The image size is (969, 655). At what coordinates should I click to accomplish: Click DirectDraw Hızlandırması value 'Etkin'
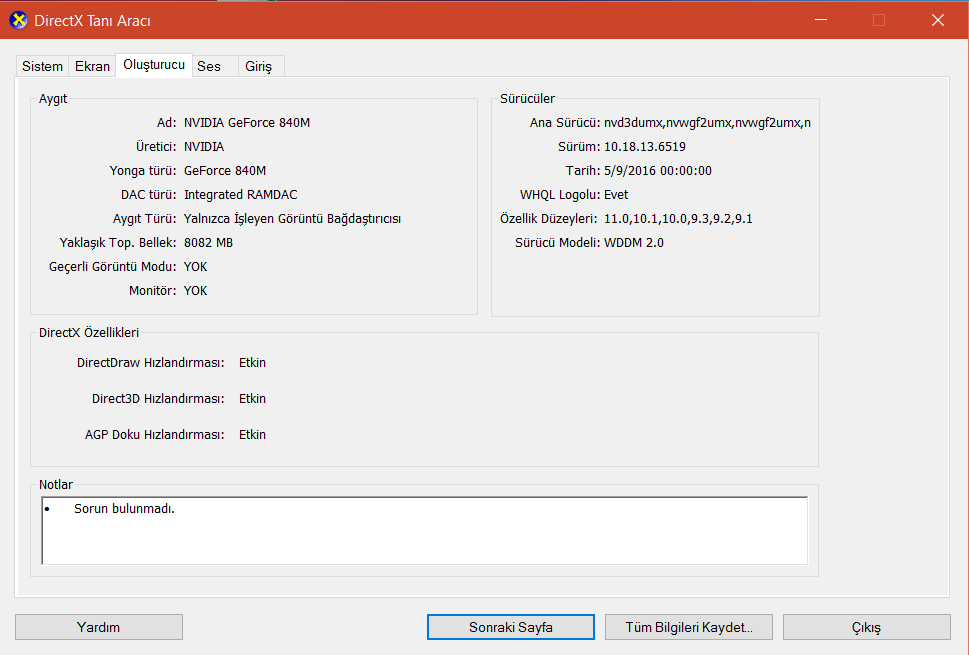pyautogui.click(x=252, y=363)
